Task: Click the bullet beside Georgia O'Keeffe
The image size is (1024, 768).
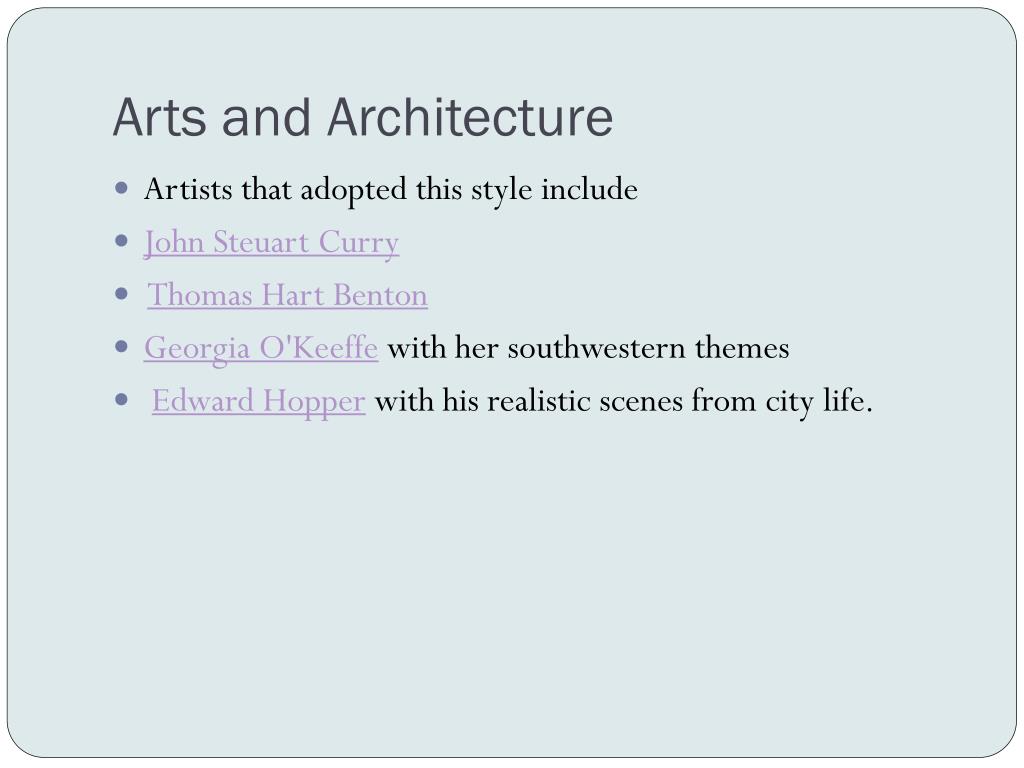Action: tap(121, 346)
